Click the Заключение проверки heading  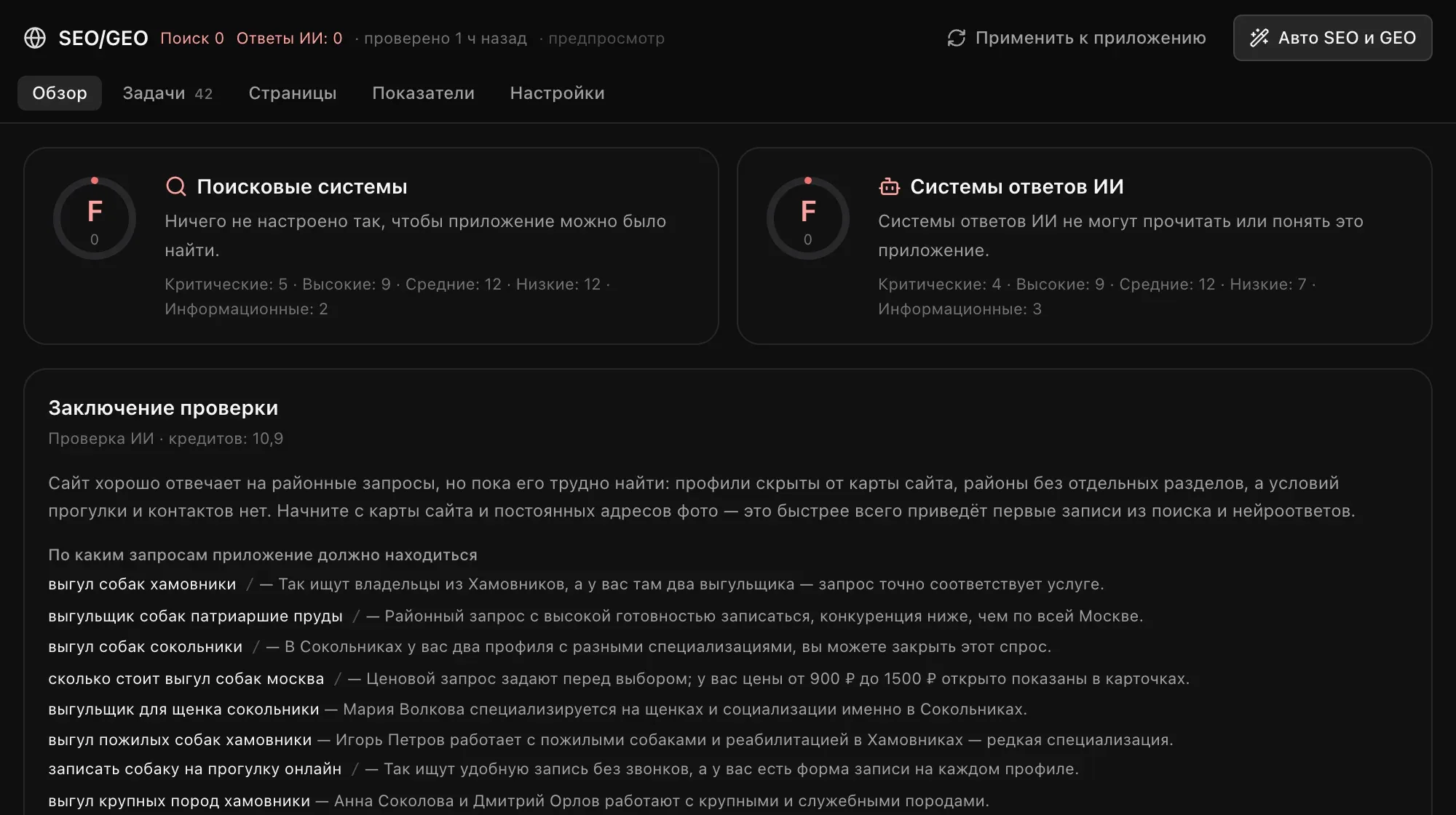pyautogui.click(x=163, y=408)
